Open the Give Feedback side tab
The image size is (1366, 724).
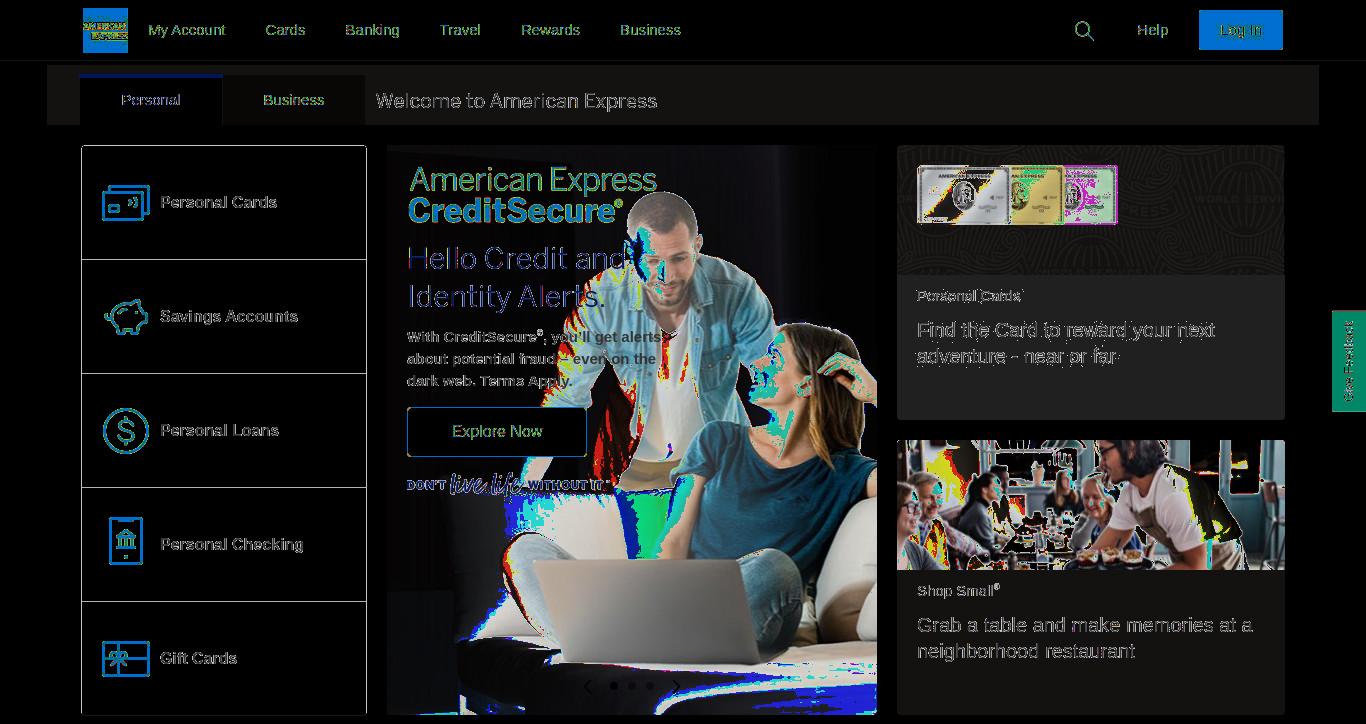[1349, 361]
